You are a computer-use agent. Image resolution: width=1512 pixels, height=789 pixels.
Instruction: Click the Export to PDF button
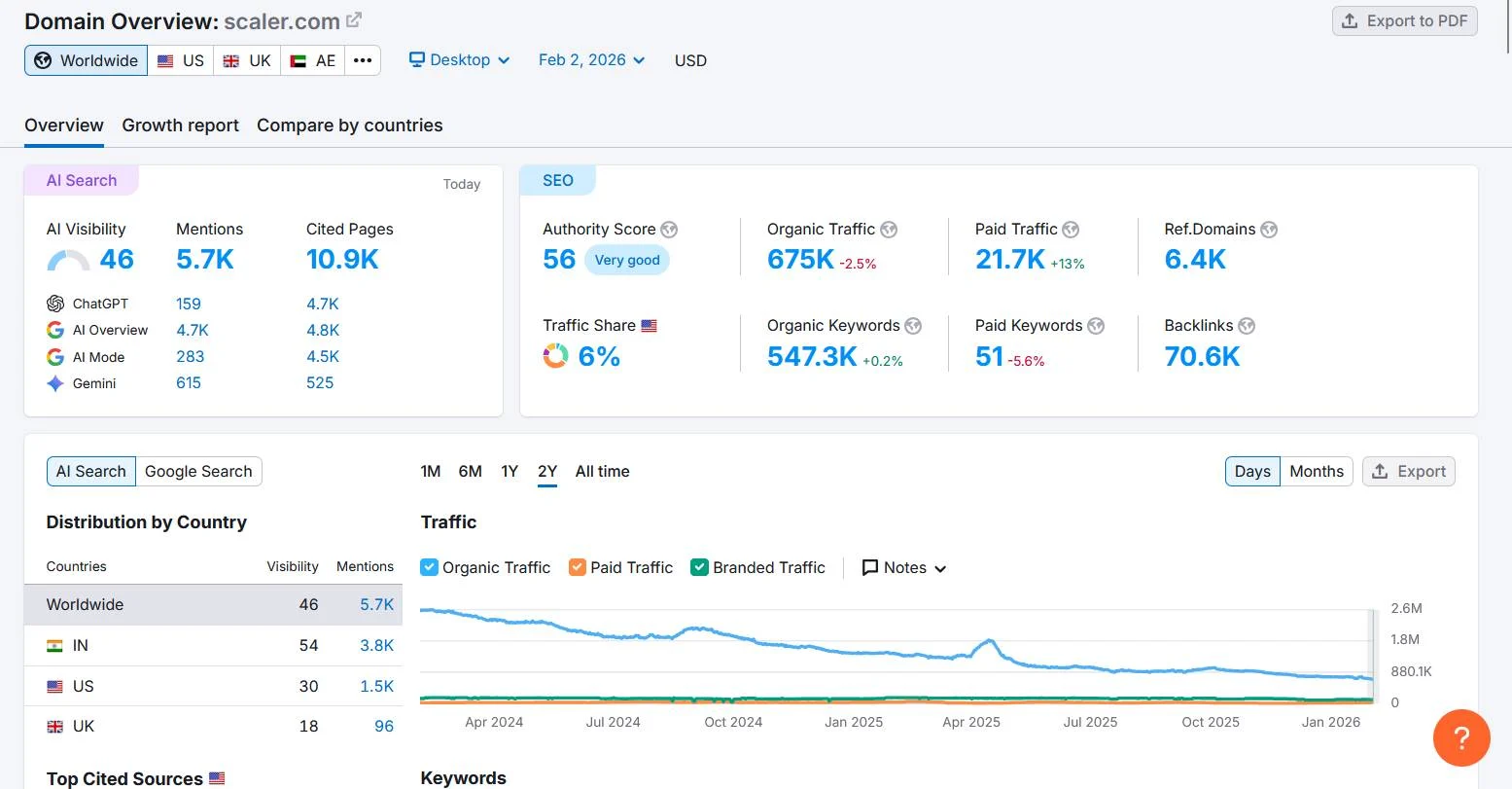click(1404, 21)
